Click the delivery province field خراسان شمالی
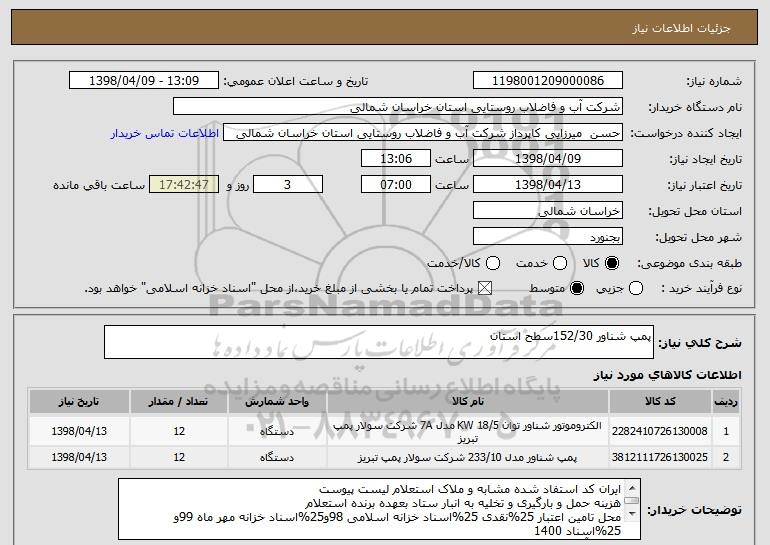 548,211
